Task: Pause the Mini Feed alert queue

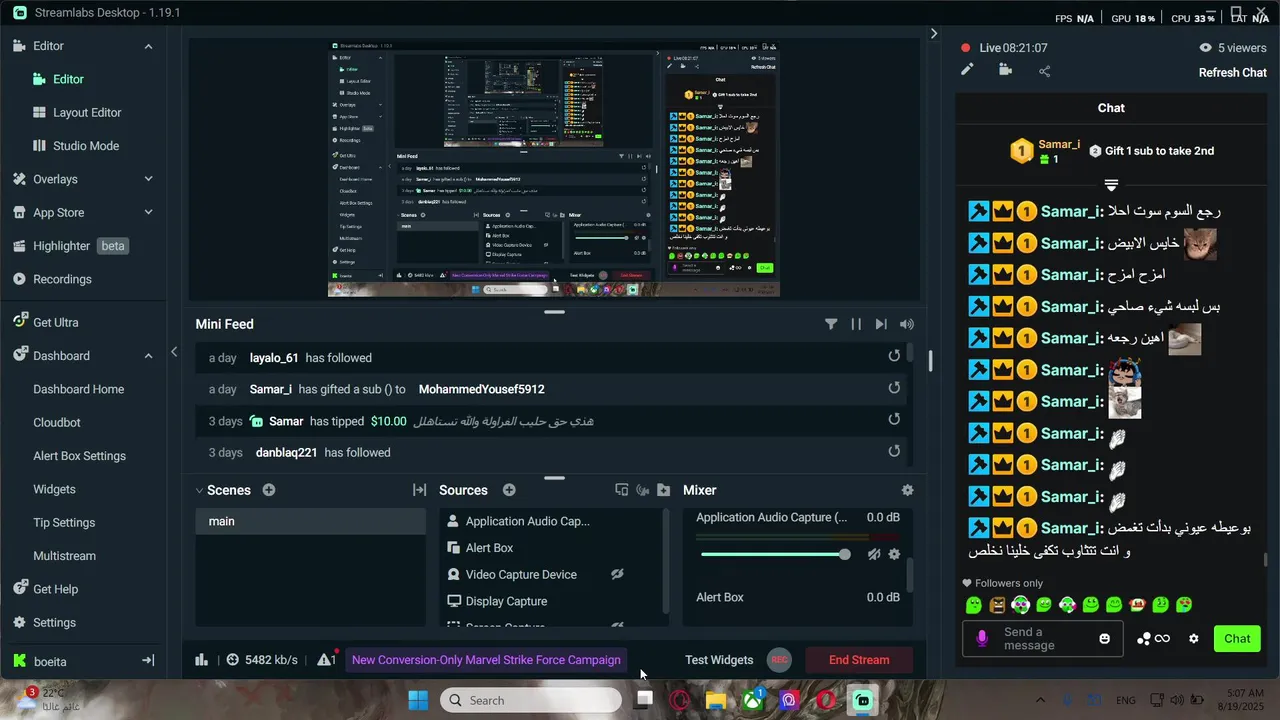Action: click(856, 324)
